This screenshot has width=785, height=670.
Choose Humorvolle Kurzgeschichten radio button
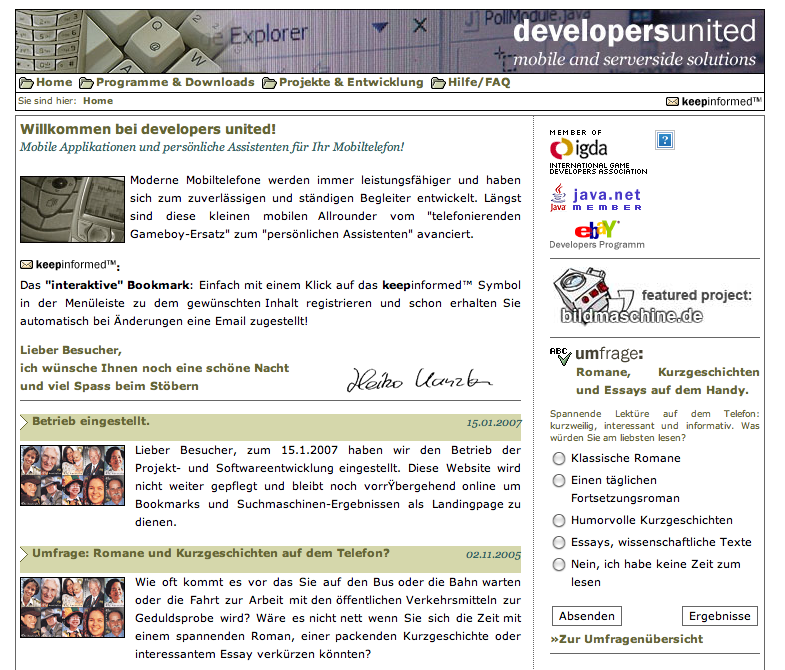tap(559, 521)
